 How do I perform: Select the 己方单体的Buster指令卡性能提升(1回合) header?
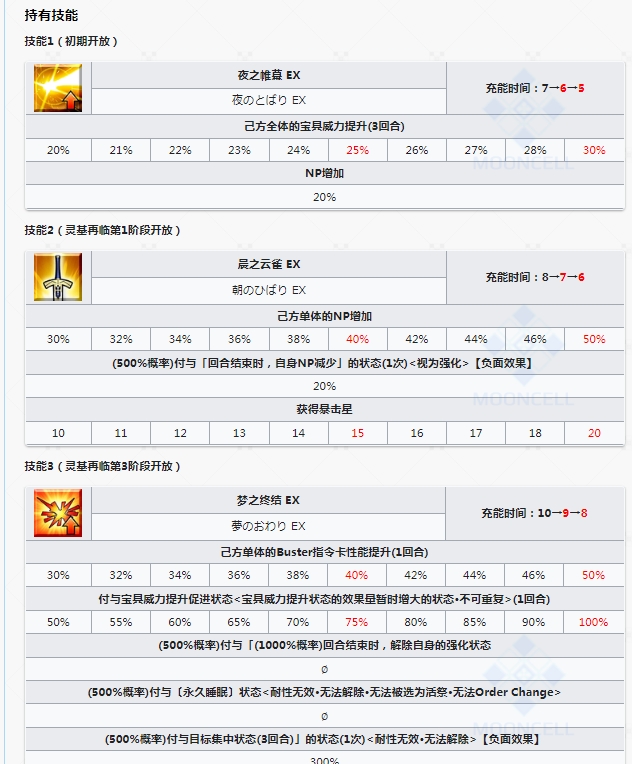pos(325,552)
